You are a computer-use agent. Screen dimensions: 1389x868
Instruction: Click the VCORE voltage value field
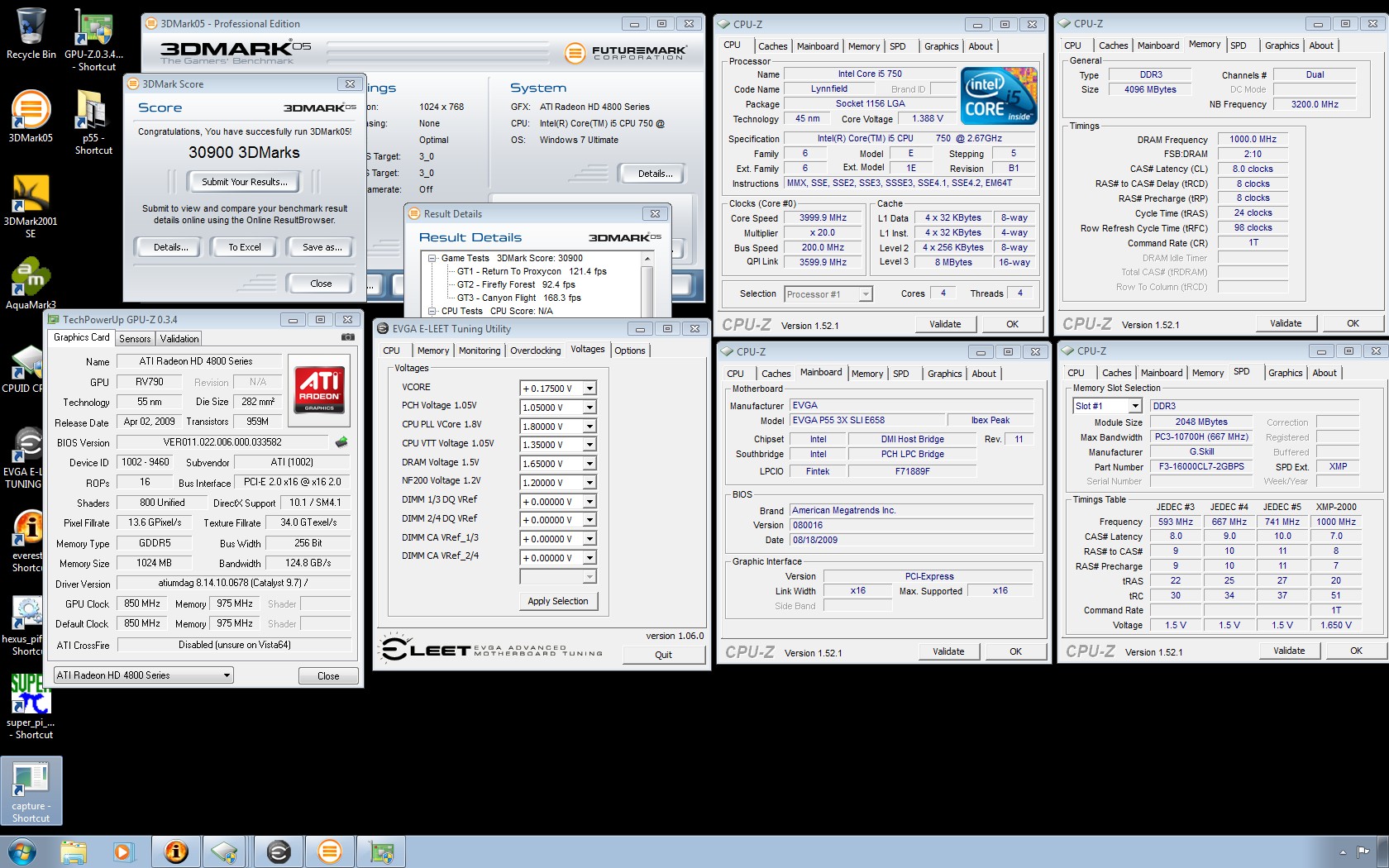click(551, 389)
